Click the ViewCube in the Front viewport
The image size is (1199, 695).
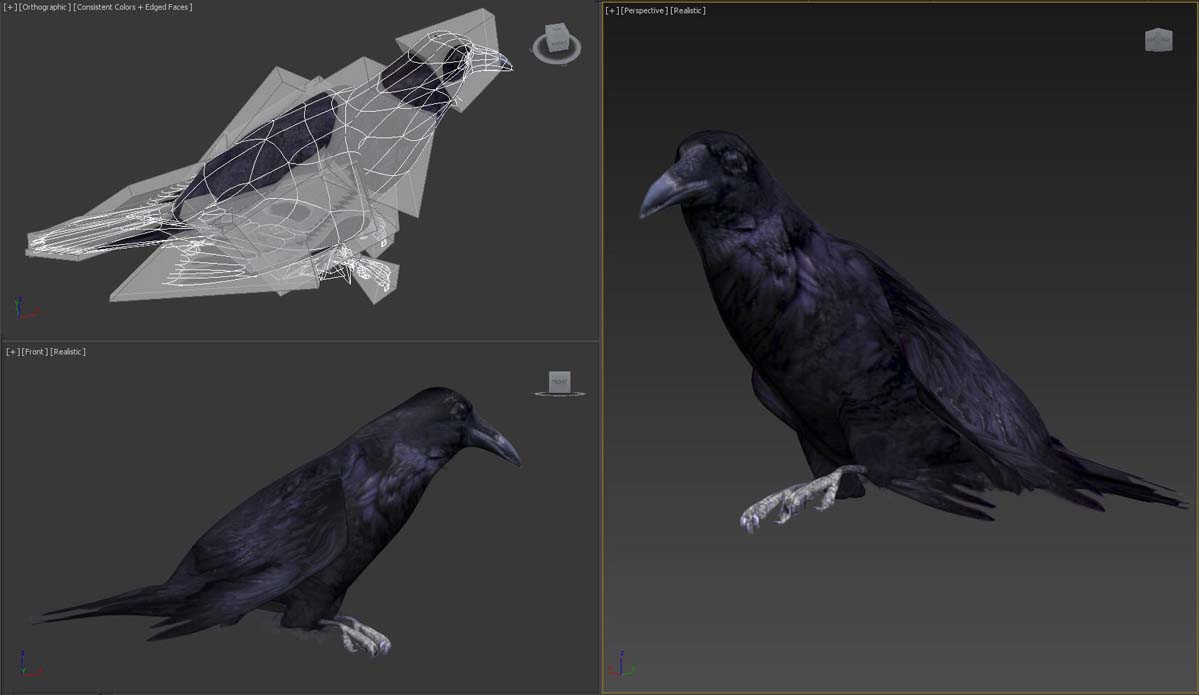[x=560, y=381]
